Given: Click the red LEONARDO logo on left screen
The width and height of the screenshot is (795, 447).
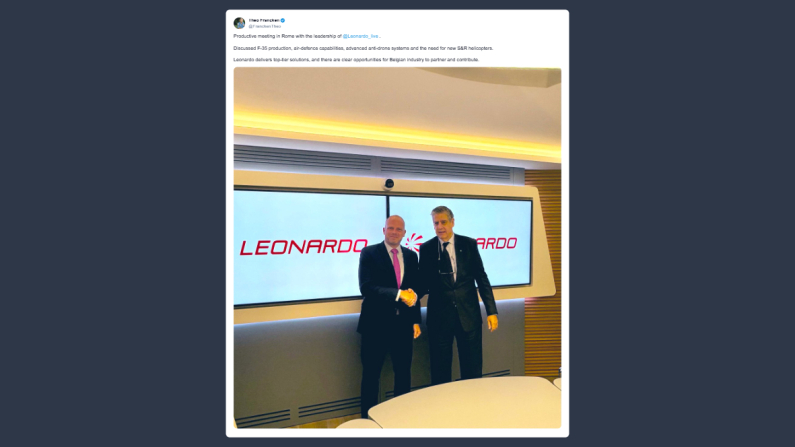Looking at the screenshot, I should [x=303, y=247].
